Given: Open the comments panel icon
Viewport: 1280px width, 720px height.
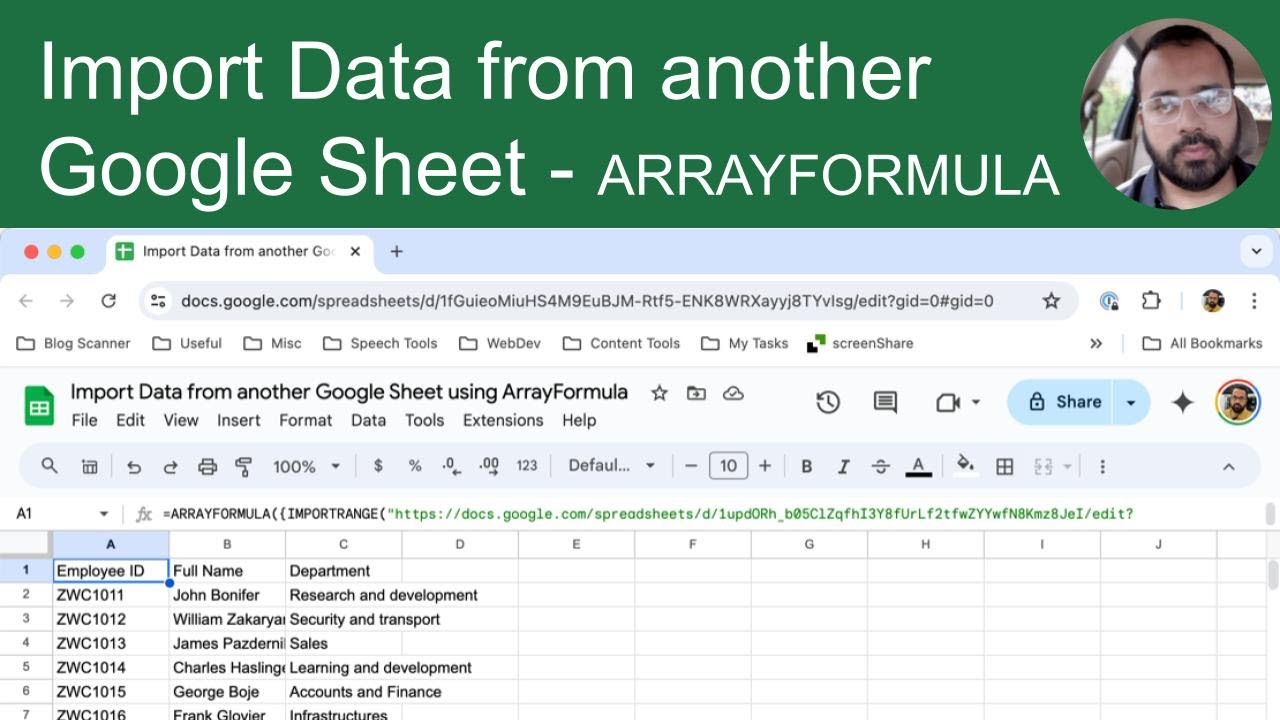Looking at the screenshot, I should (x=885, y=402).
